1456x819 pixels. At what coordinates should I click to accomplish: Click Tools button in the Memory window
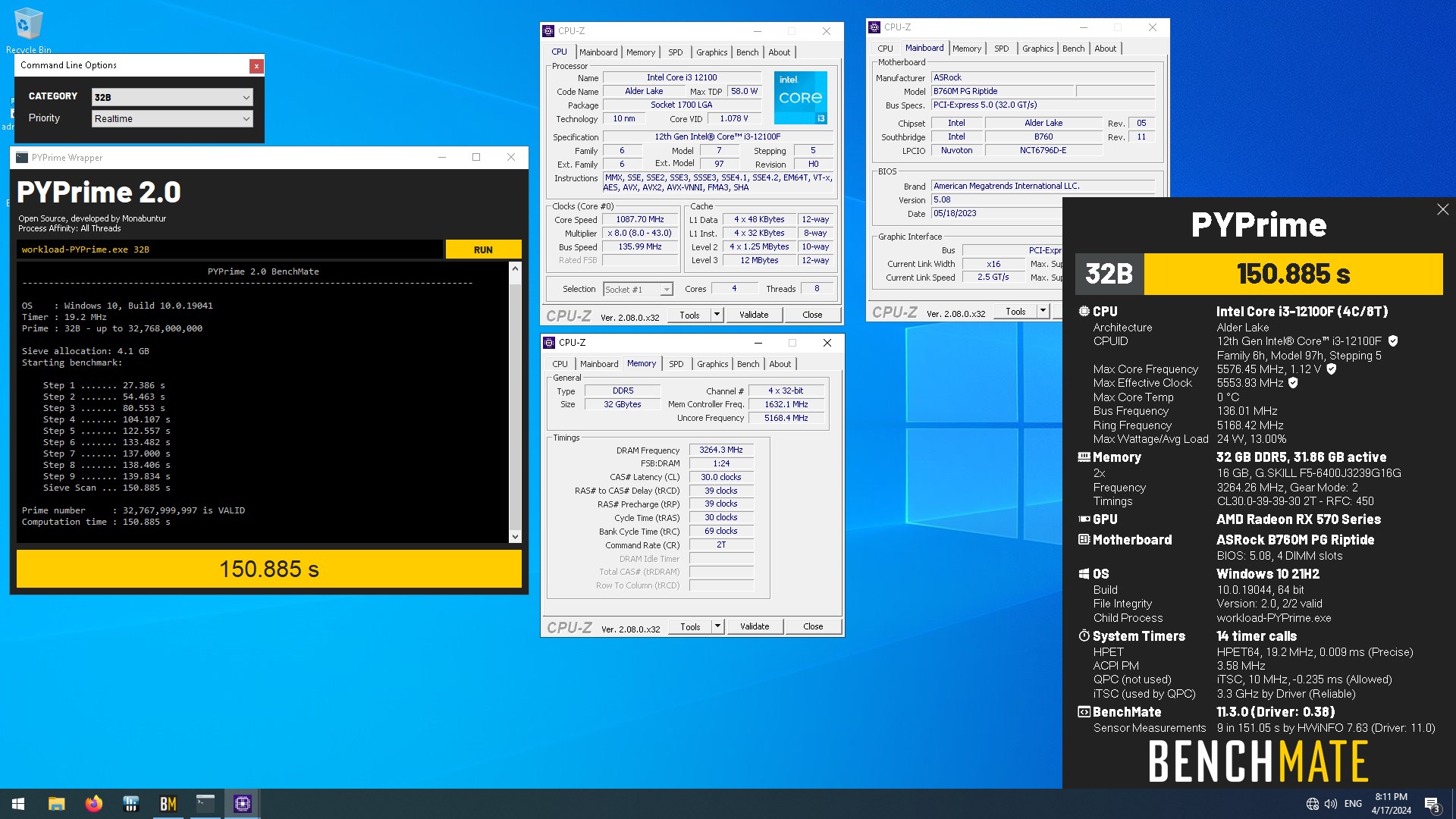click(x=690, y=626)
